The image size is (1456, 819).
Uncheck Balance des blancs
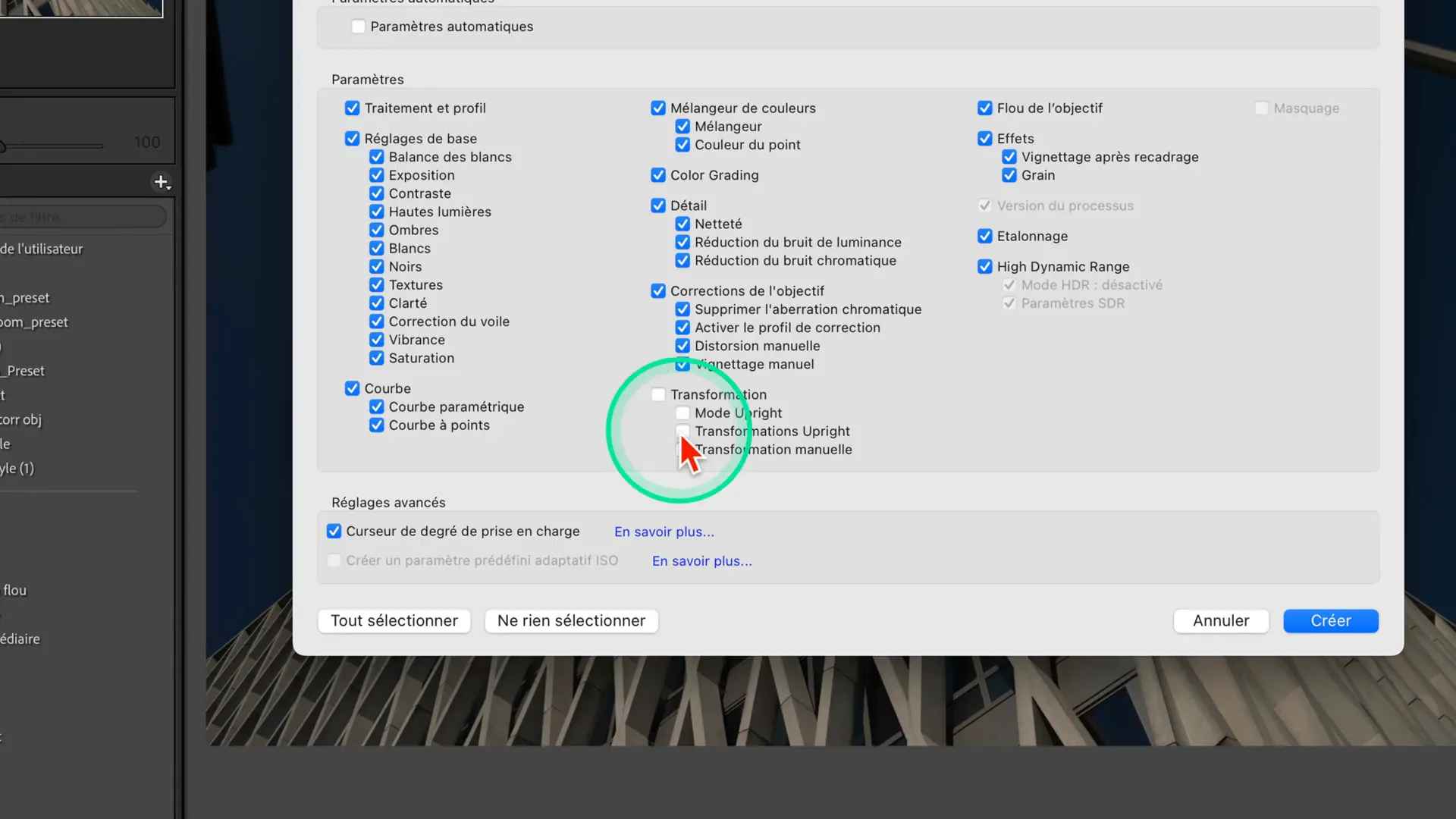point(377,157)
